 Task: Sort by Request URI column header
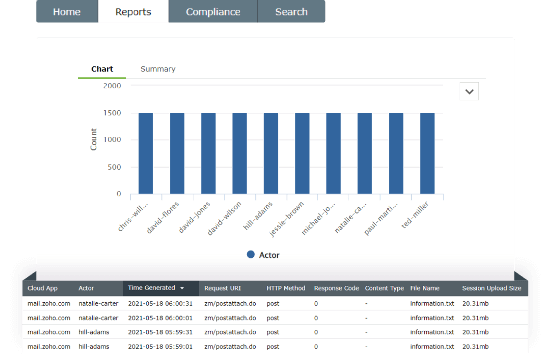[x=222, y=288]
